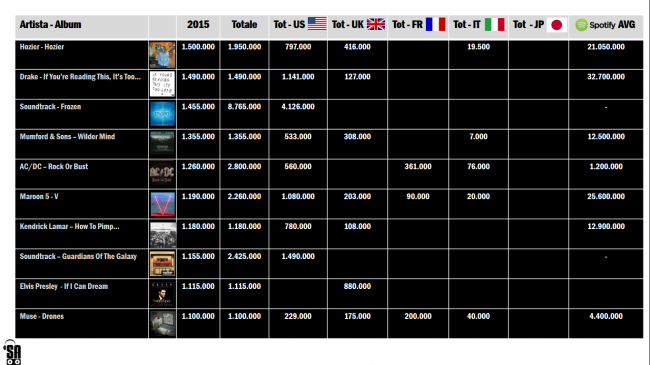Click the 'Tot - JP' header text

528,24
